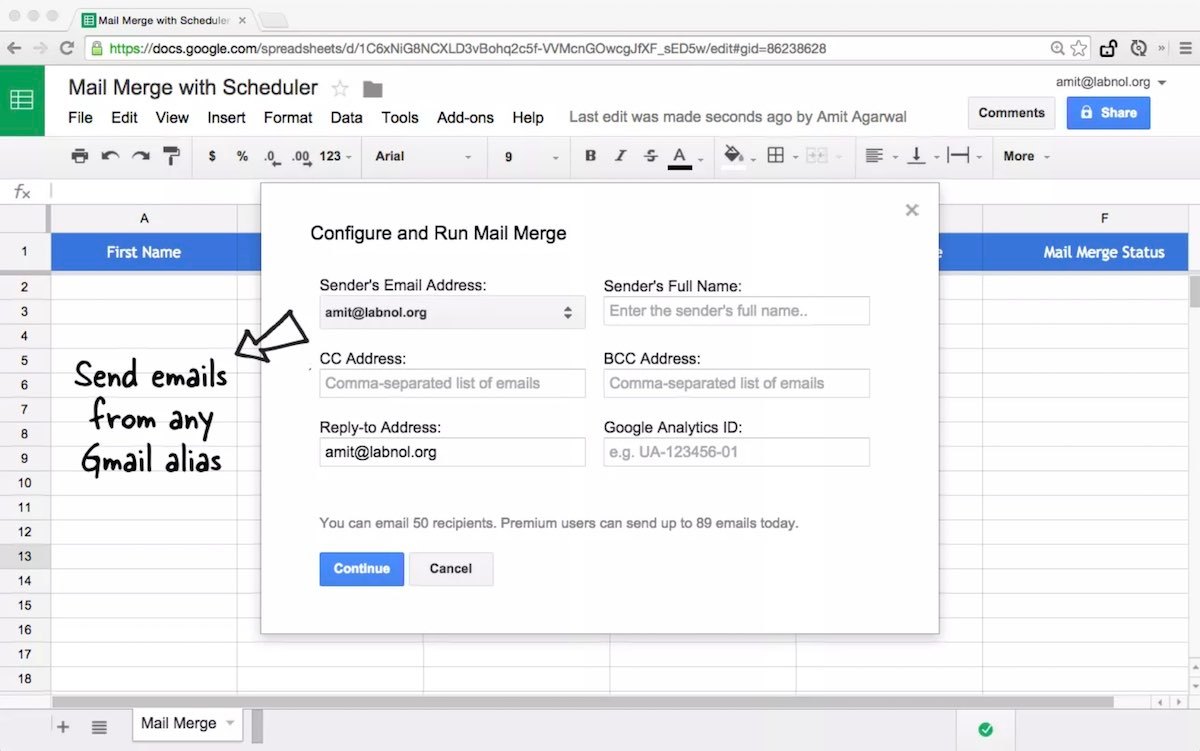Click the Comments button
This screenshot has height=751, width=1200.
1011,113
